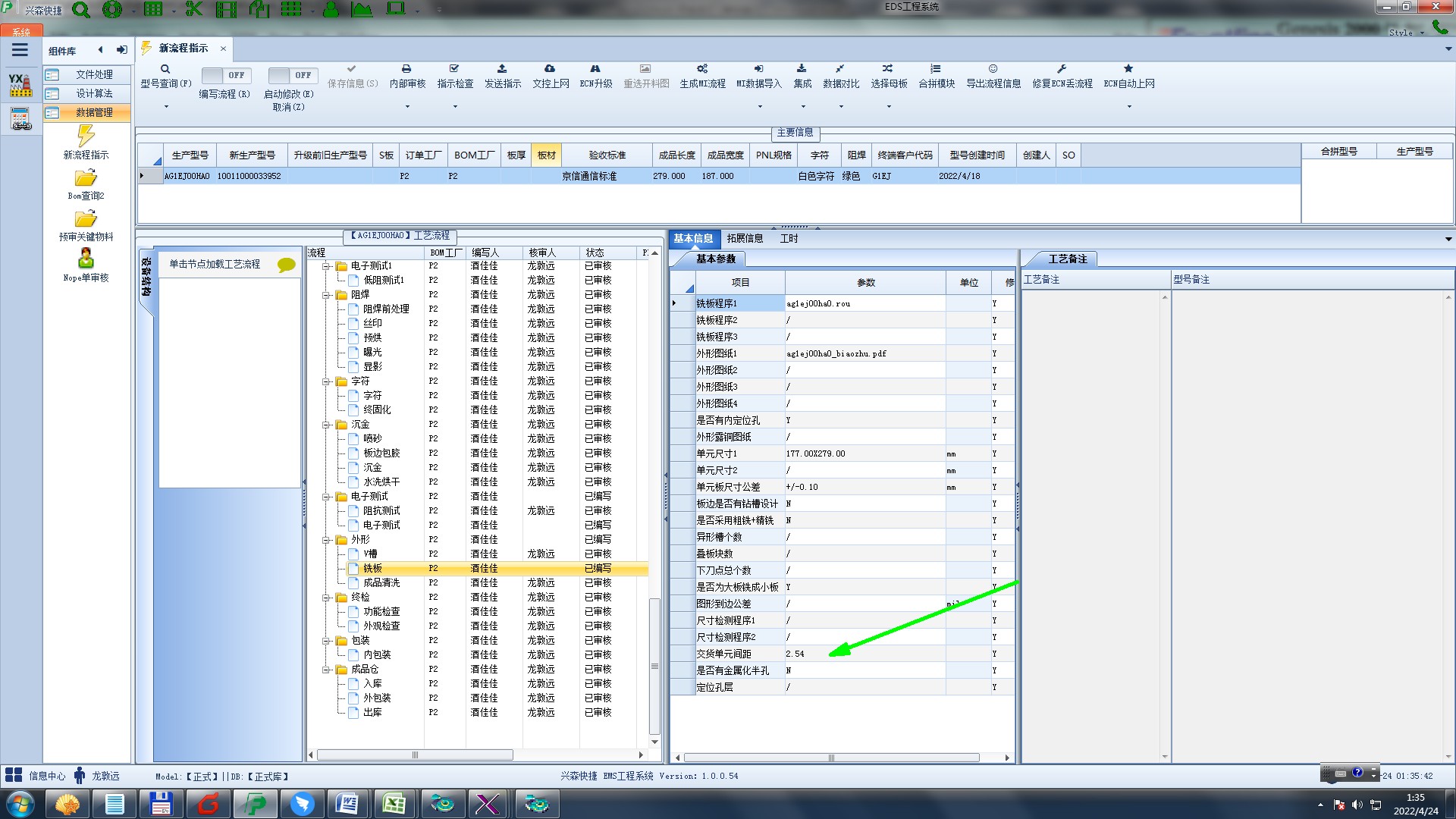Click the 生成MI流程 gears icon
Screen dimensions: 1456x819
(x=702, y=69)
